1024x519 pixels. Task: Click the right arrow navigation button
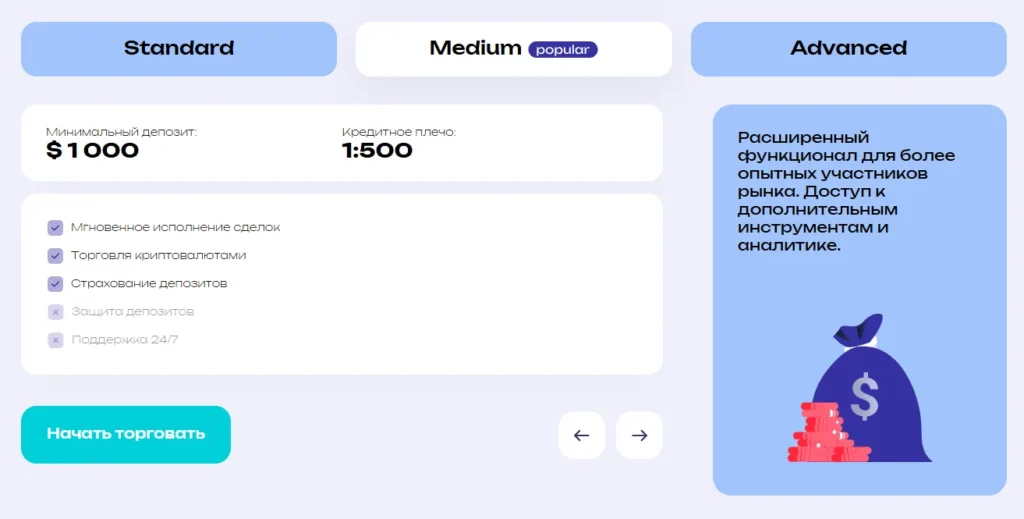639,435
